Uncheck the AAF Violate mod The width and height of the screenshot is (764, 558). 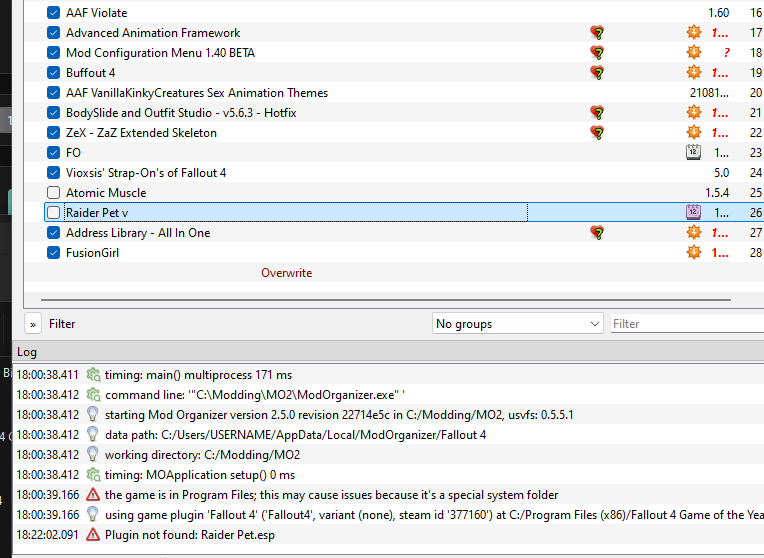point(54,13)
